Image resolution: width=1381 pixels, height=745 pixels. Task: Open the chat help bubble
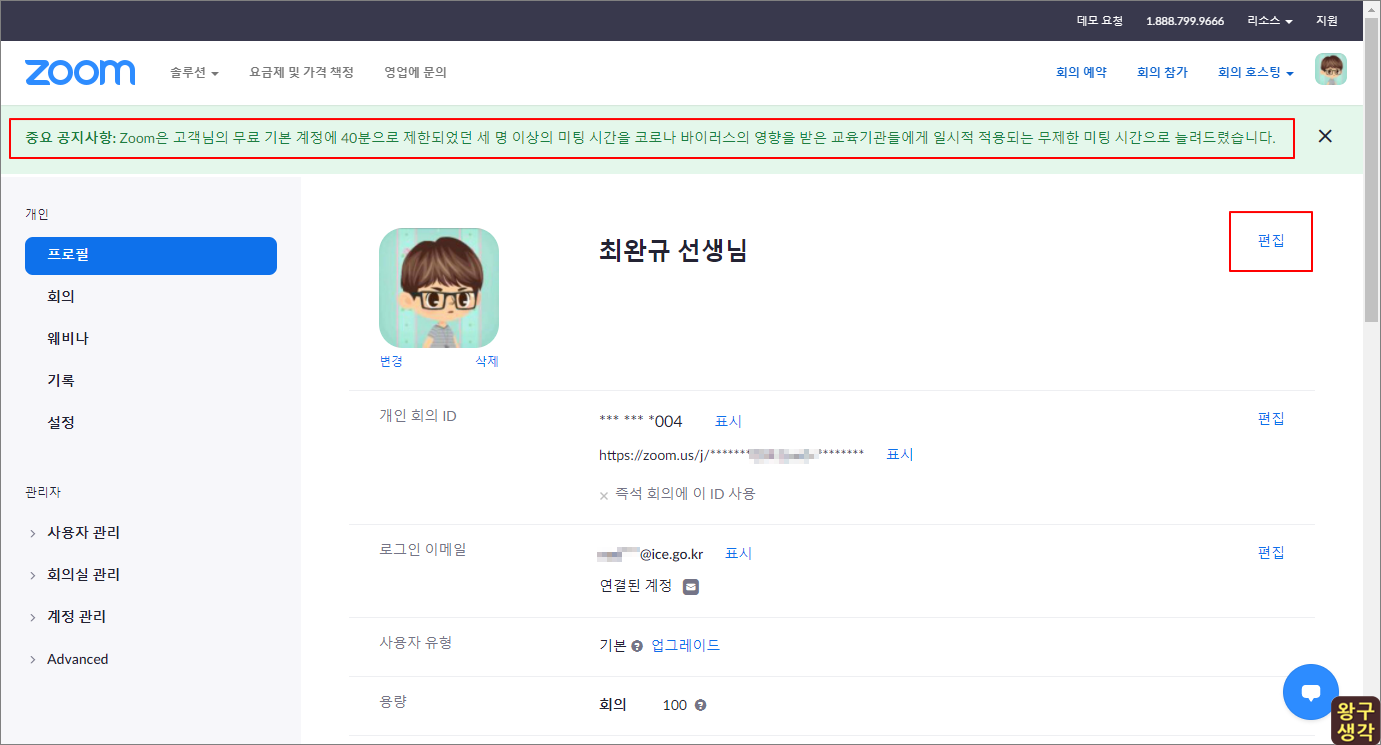tap(1310, 691)
